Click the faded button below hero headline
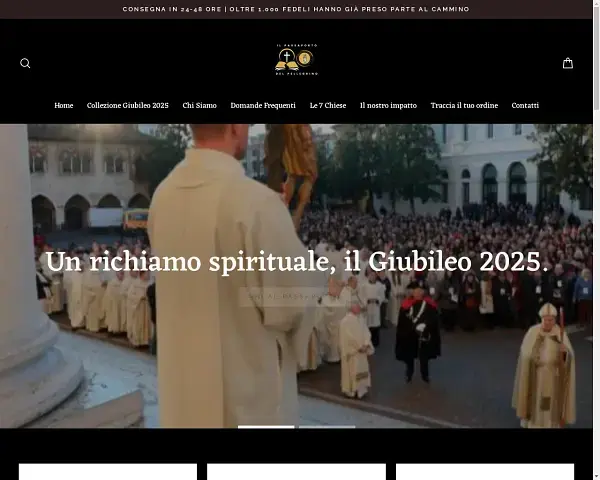The width and height of the screenshot is (600, 480). (x=296, y=297)
